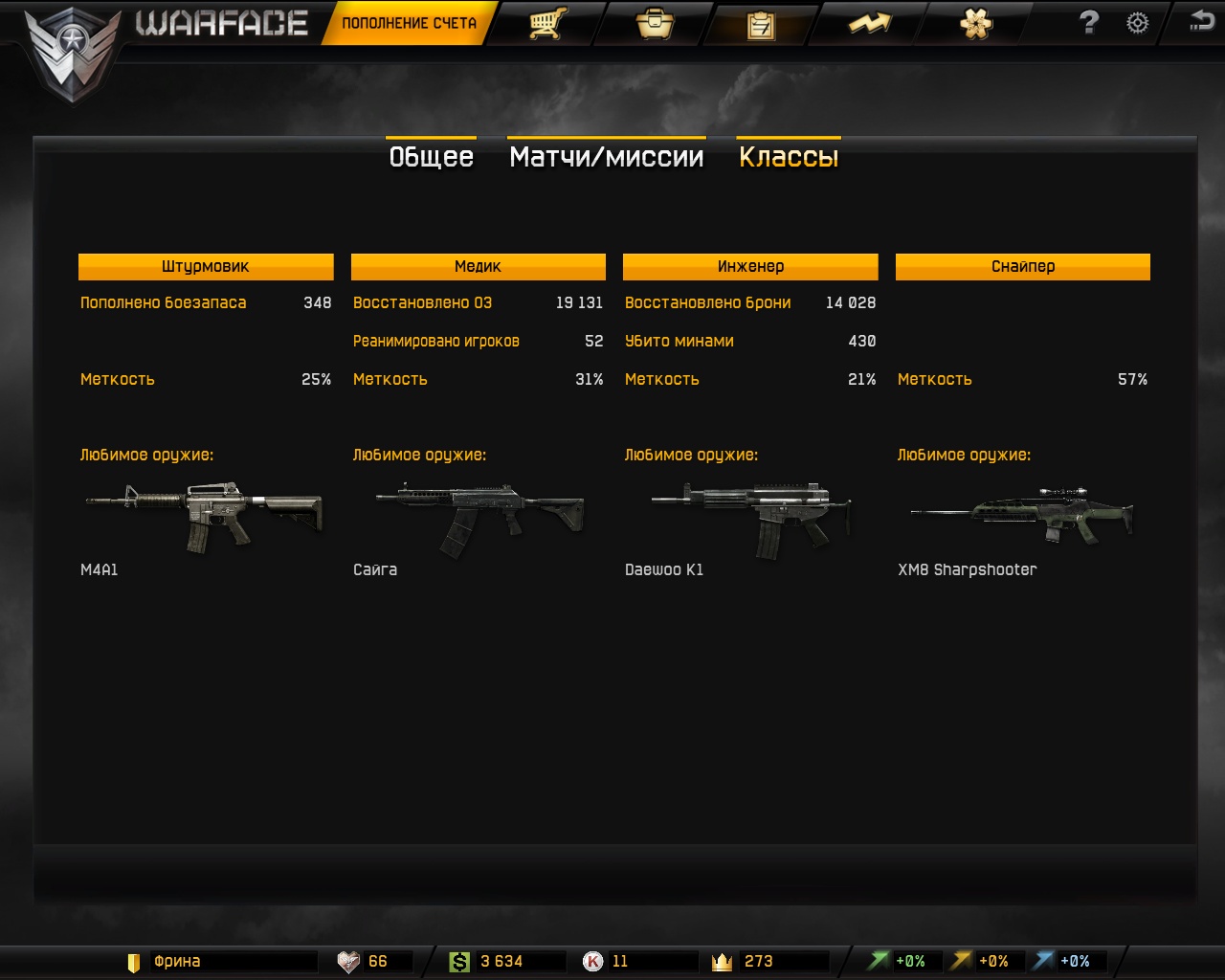1225x980 pixels.
Task: Go back using return arrow icon
Action: pos(1201,21)
